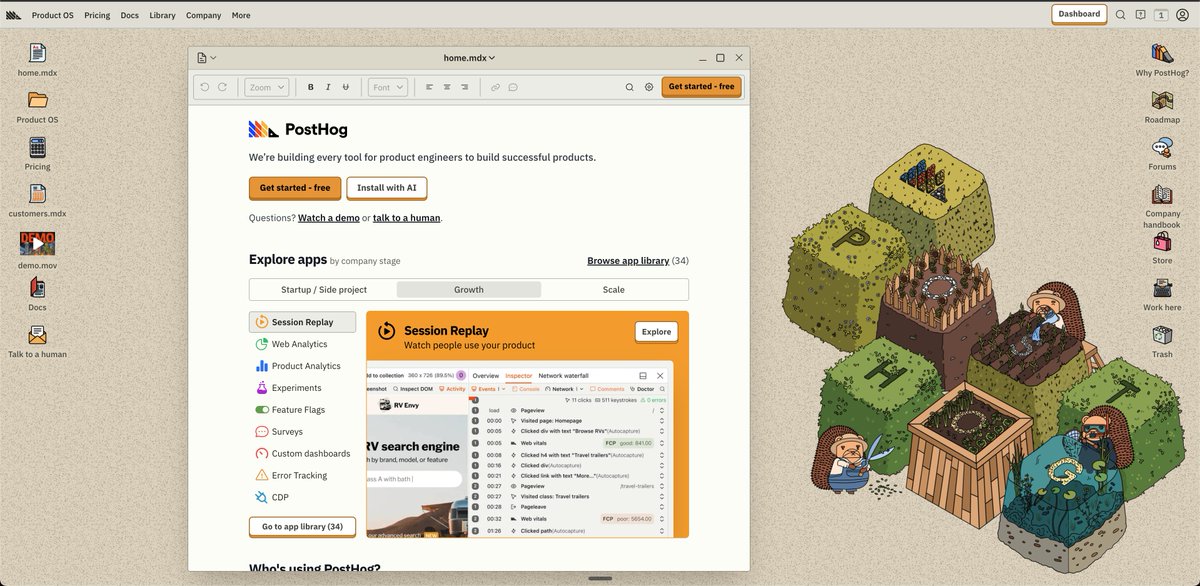1200x586 pixels.
Task: Toggle italic formatting in the toolbar
Action: pyautogui.click(x=328, y=87)
